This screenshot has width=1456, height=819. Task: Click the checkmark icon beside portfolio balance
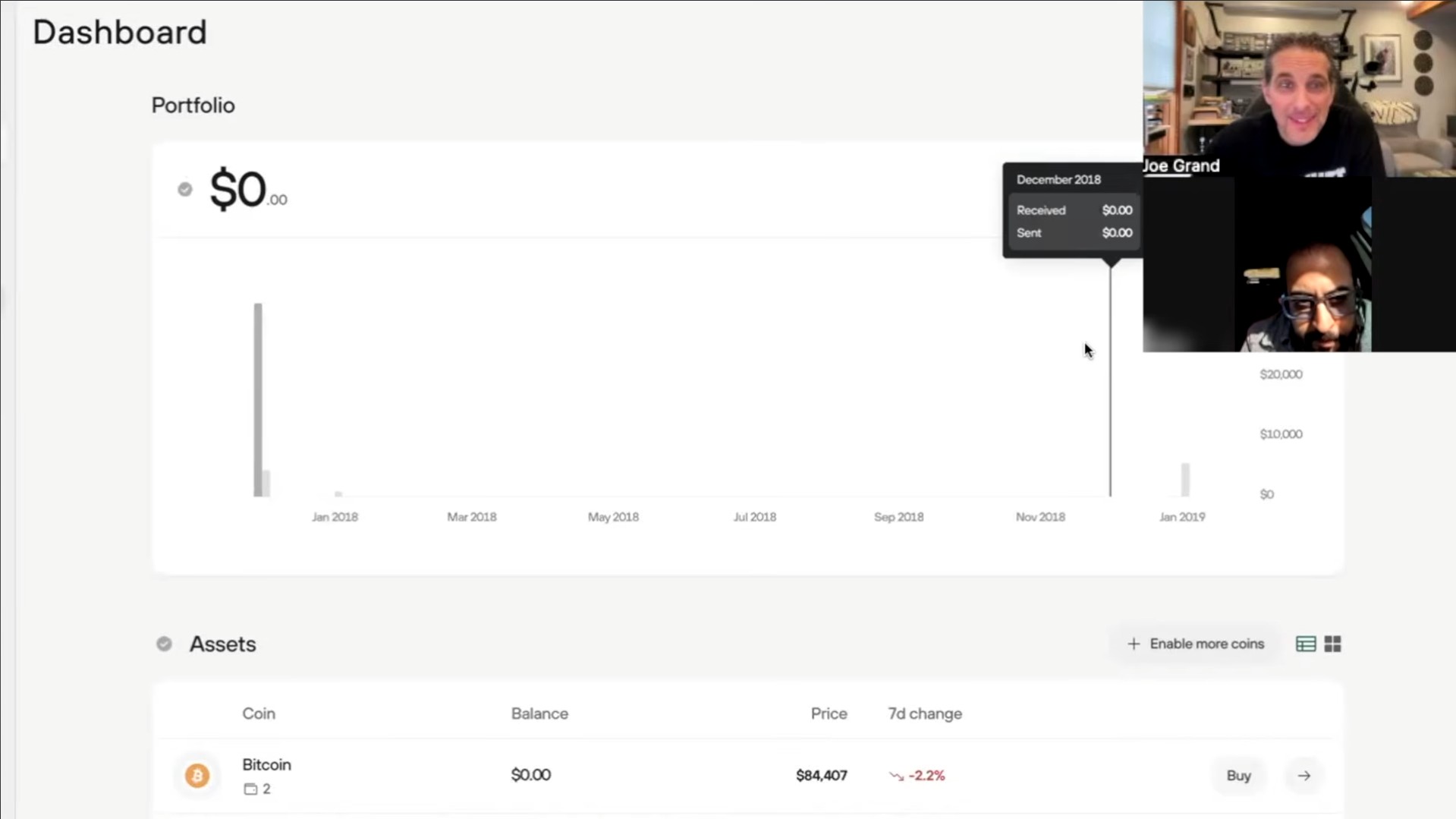point(185,189)
